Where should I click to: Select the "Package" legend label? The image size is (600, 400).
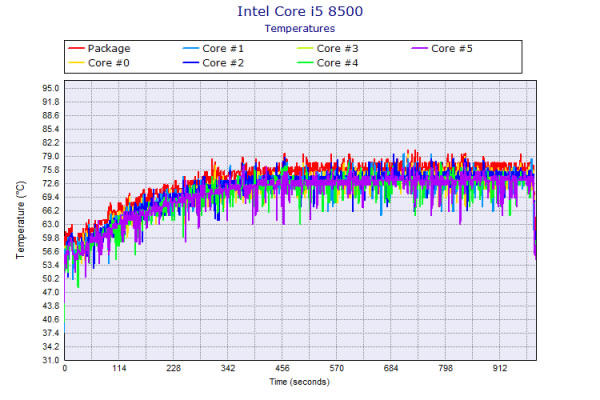109,49
